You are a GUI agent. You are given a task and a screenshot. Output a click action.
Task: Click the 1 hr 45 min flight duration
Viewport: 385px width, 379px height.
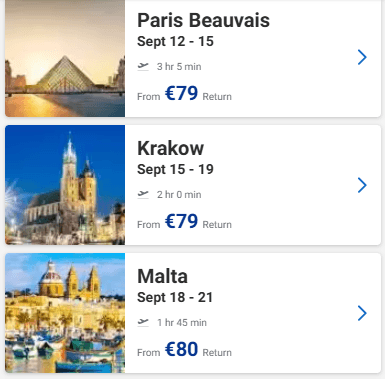point(182,322)
